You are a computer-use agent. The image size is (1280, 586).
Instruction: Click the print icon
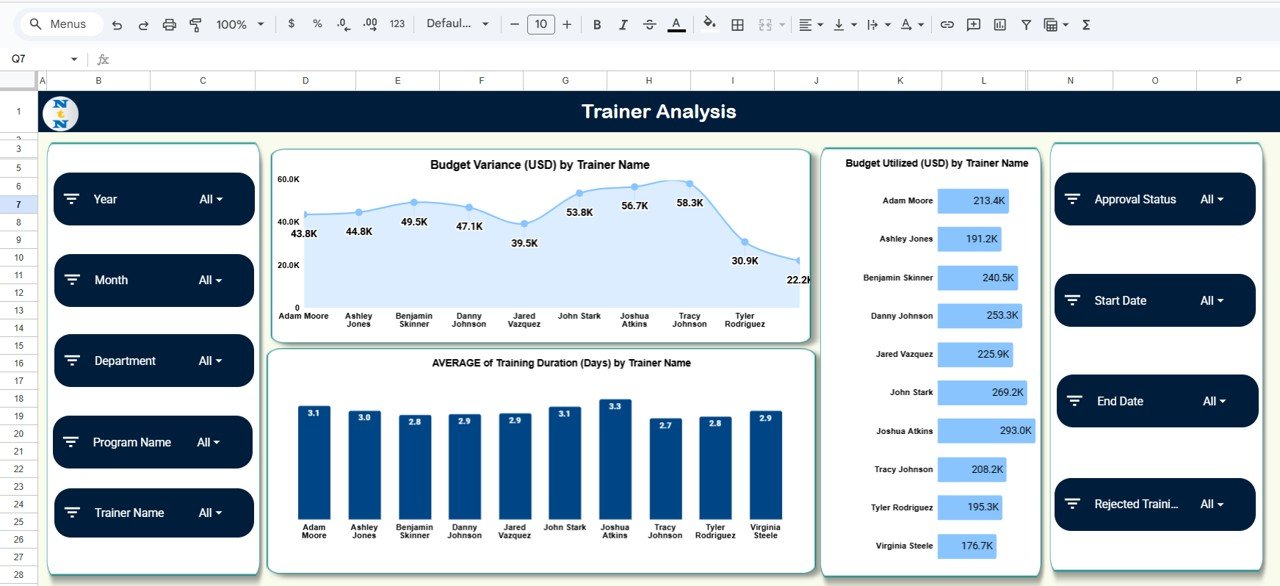(169, 24)
